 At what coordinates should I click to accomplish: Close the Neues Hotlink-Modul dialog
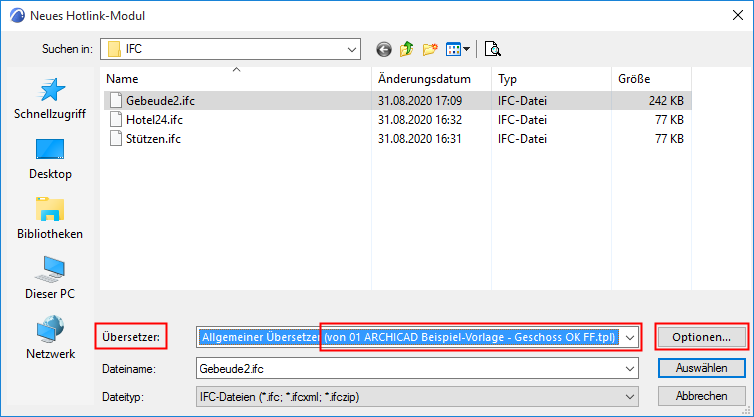pos(738,15)
